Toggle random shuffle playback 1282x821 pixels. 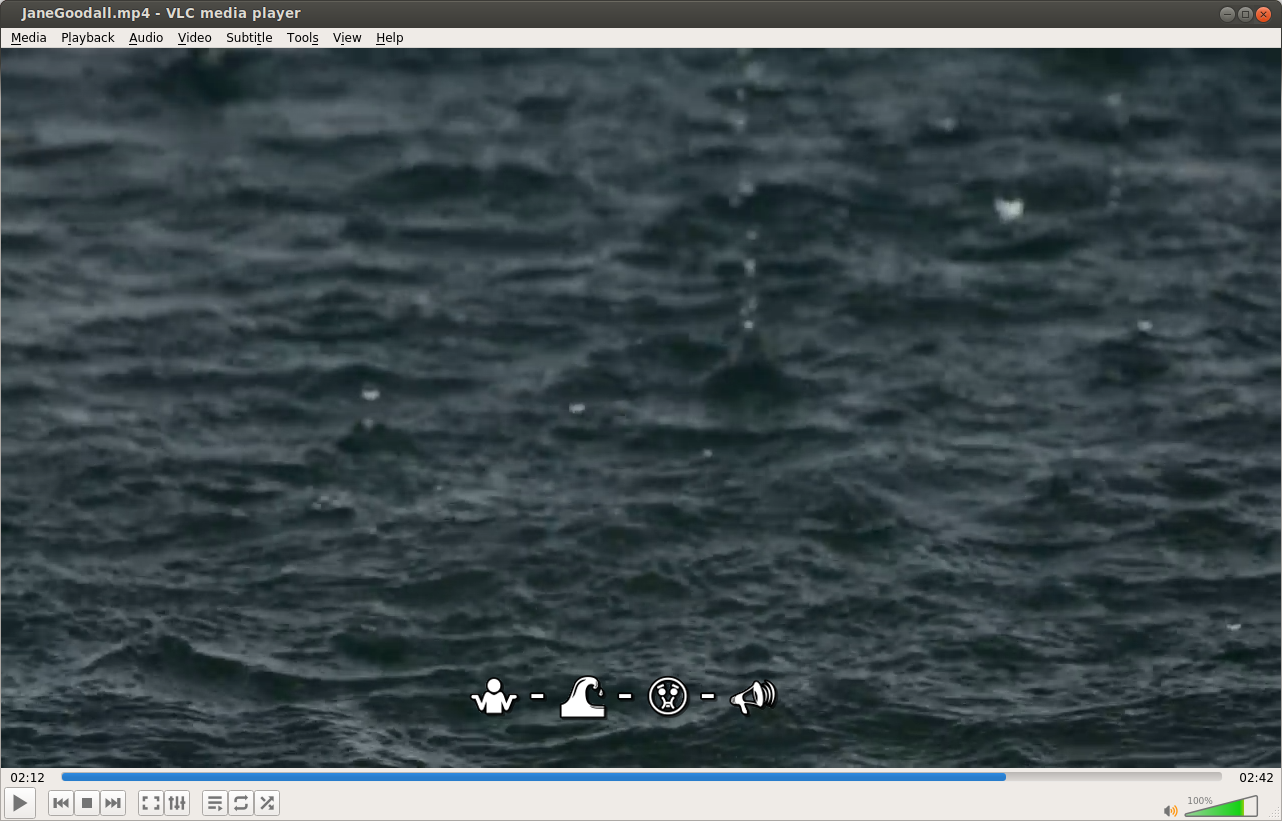[x=267, y=803]
